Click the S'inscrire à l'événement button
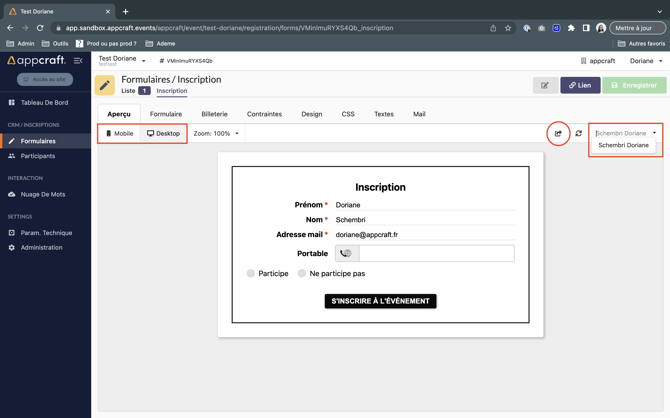This screenshot has width=670, height=418. tap(380, 301)
